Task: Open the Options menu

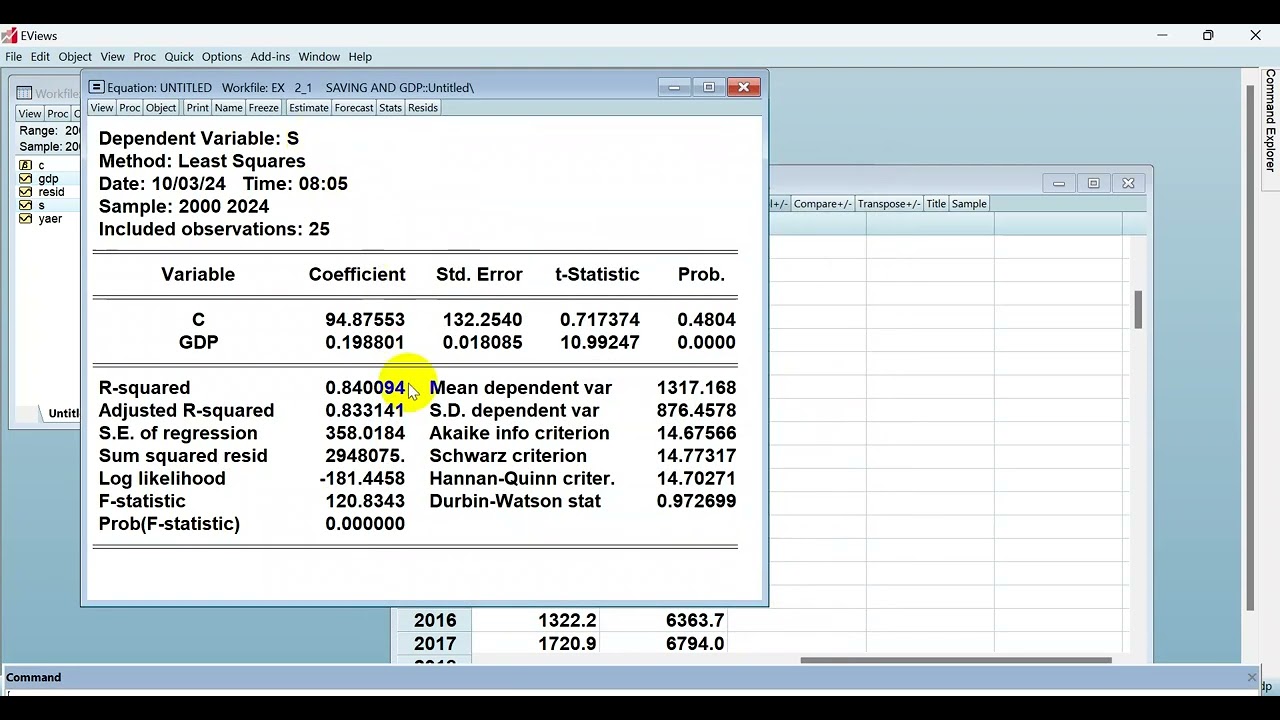Action: [x=222, y=57]
